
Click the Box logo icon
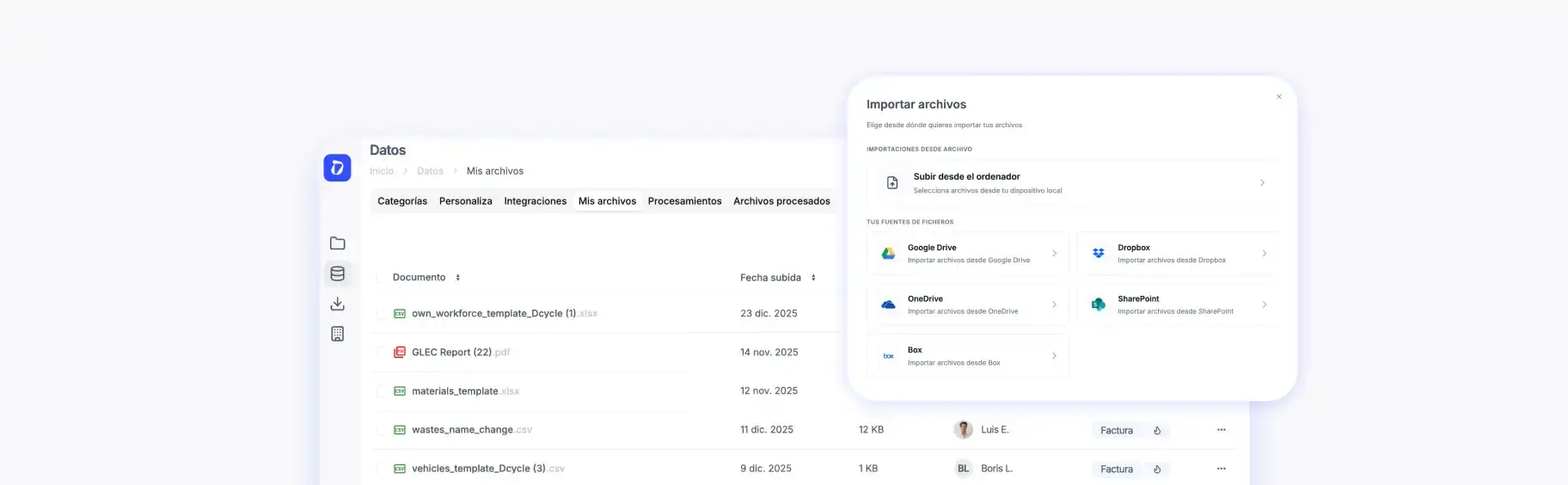coord(888,356)
